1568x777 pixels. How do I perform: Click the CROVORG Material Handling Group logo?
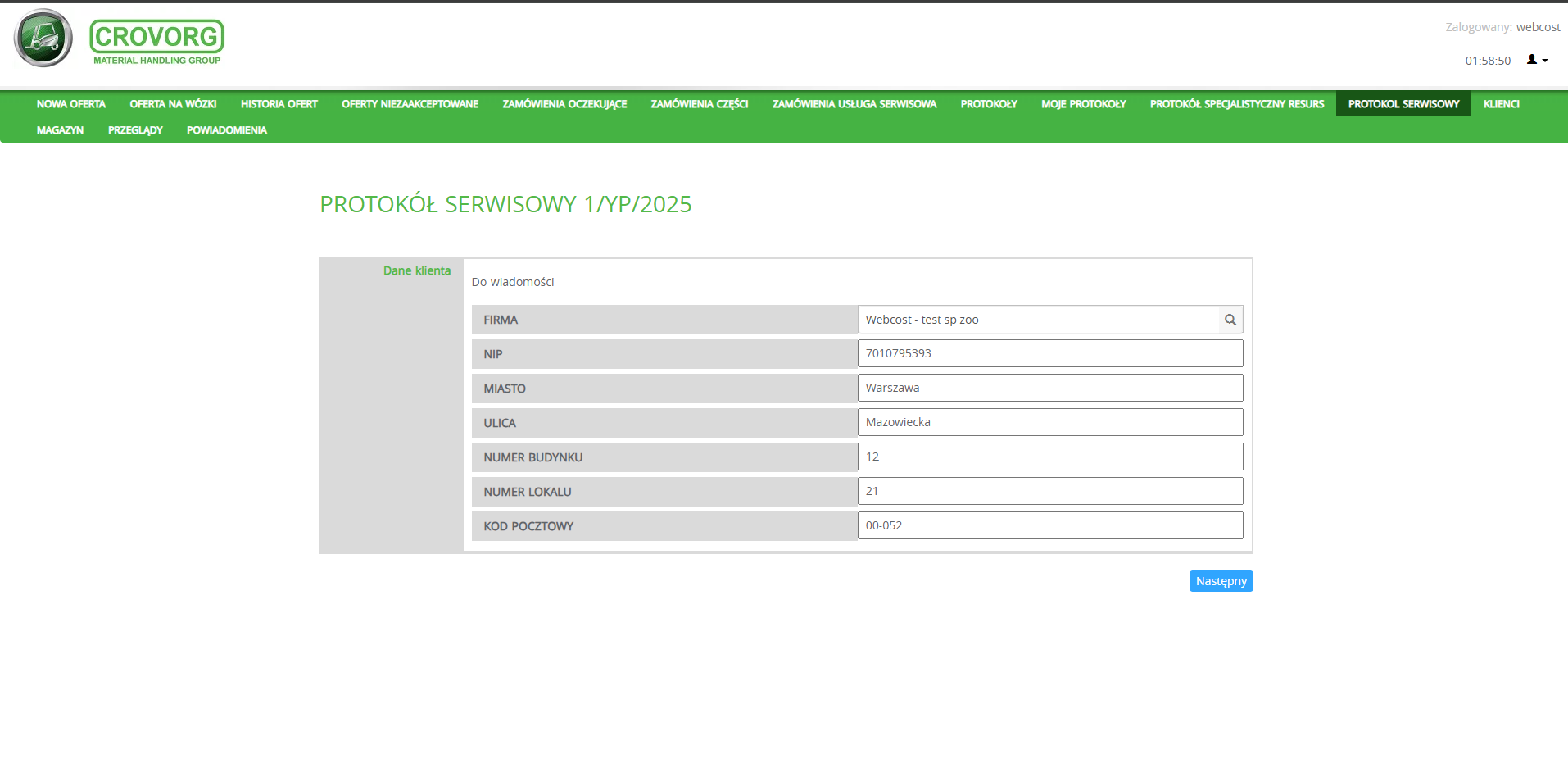pos(156,43)
